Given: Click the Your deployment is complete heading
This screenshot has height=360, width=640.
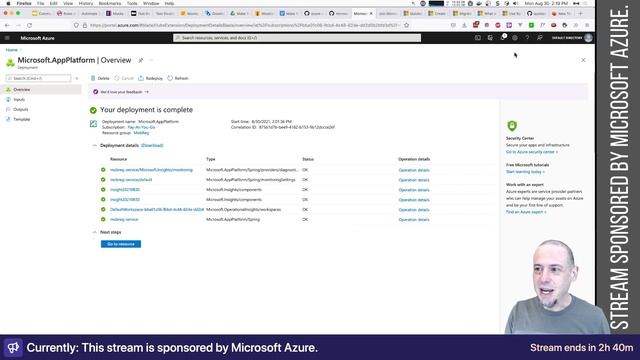Looking at the screenshot, I should pos(146,110).
